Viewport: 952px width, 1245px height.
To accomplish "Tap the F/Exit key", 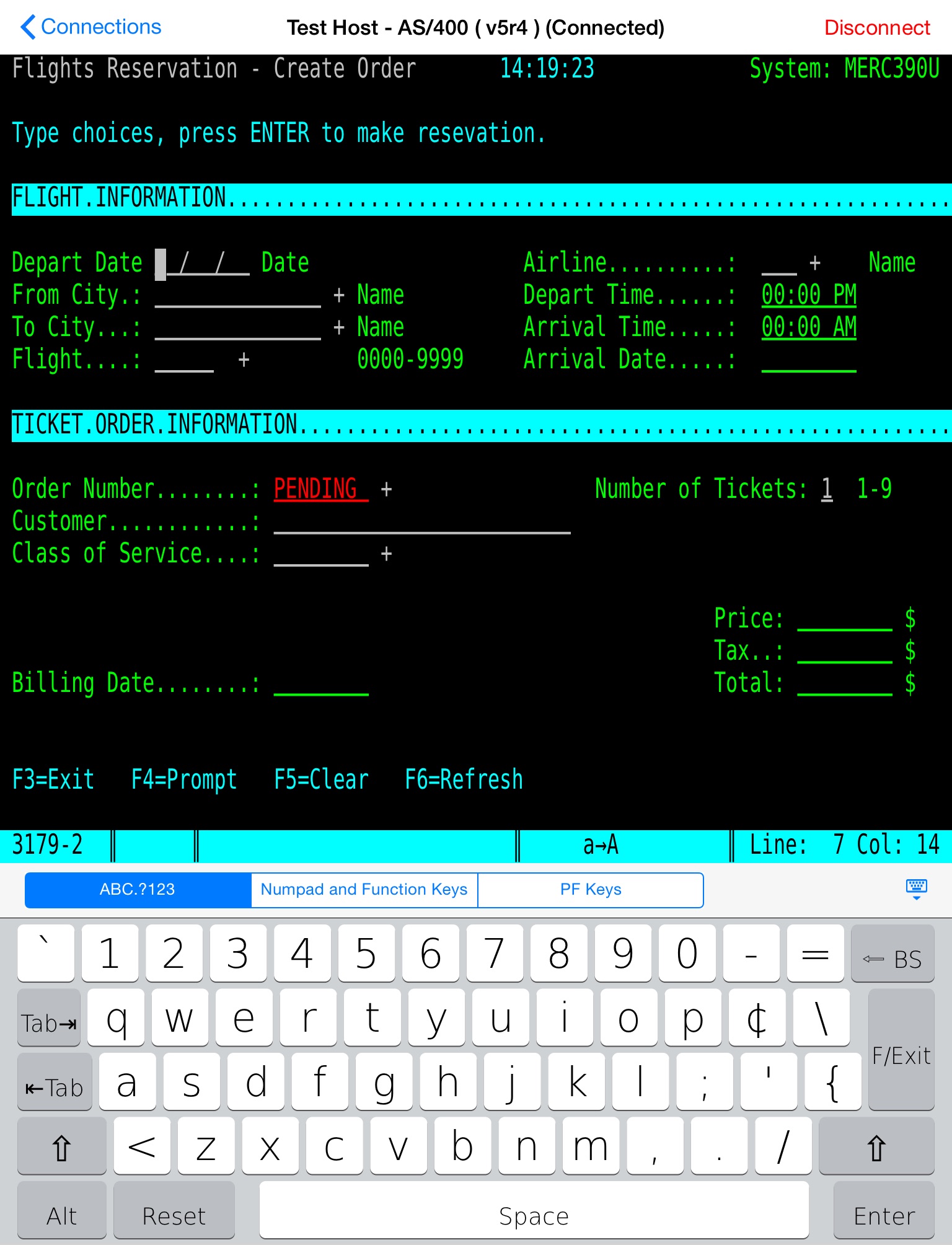I will [x=901, y=1050].
